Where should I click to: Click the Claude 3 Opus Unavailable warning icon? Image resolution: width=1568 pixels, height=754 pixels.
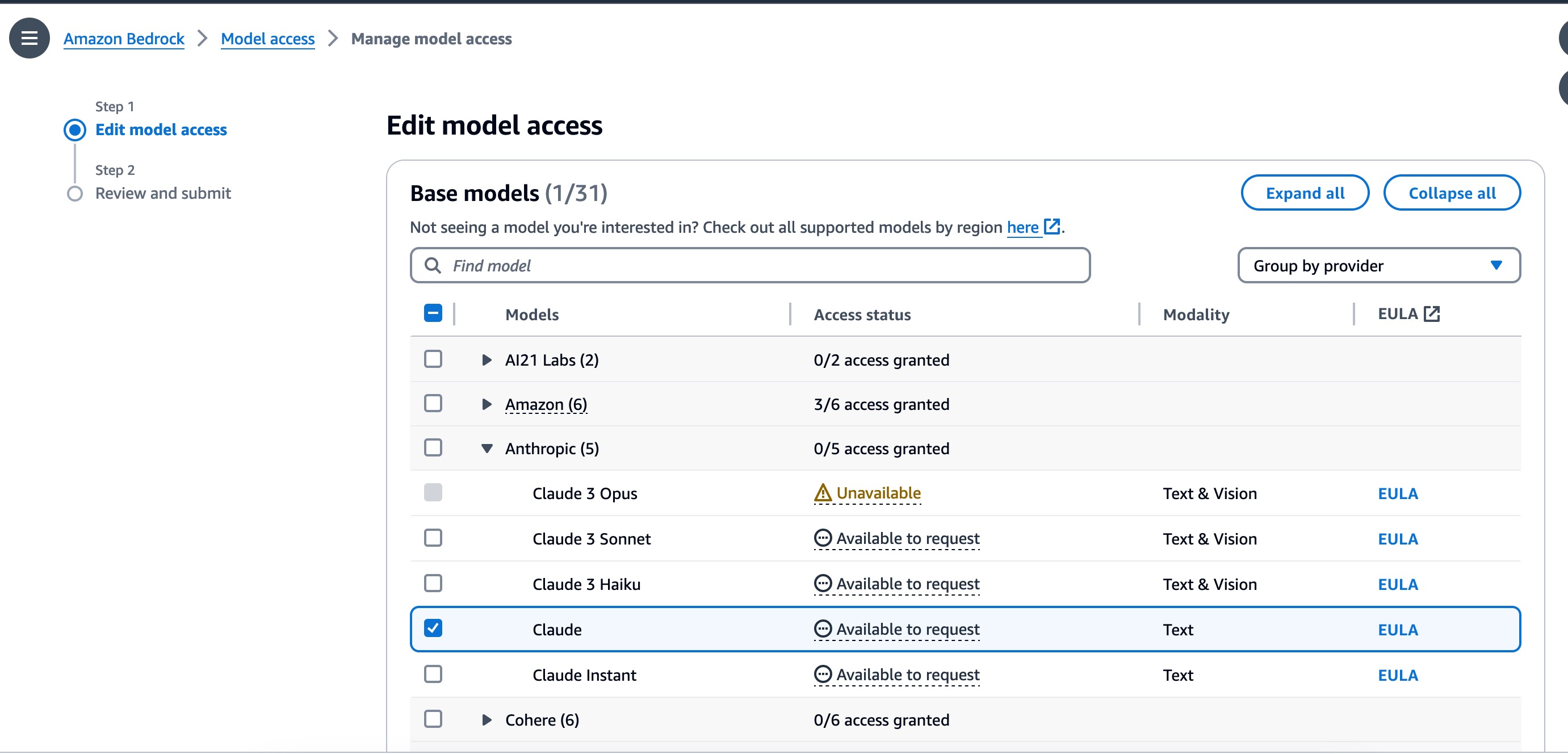coord(823,493)
